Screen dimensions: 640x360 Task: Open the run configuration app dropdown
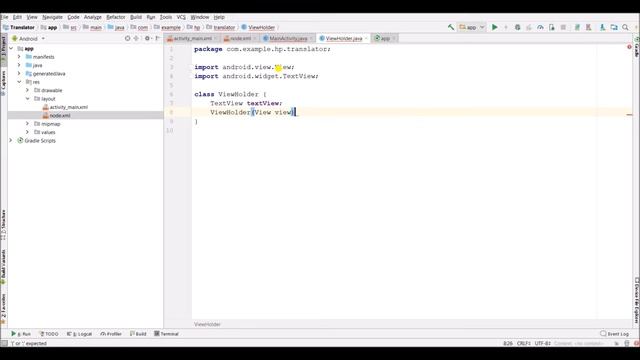coord(472,27)
